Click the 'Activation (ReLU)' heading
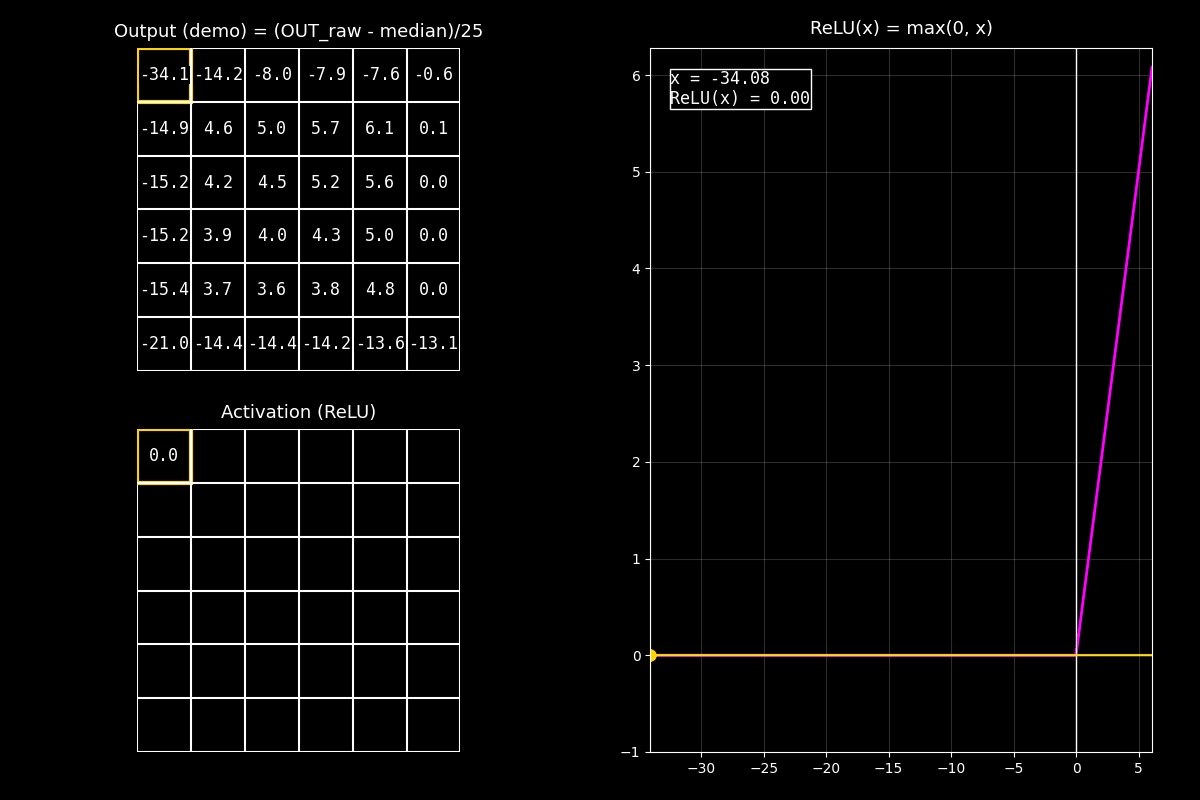Screen dimensions: 1200x800 tap(298, 412)
